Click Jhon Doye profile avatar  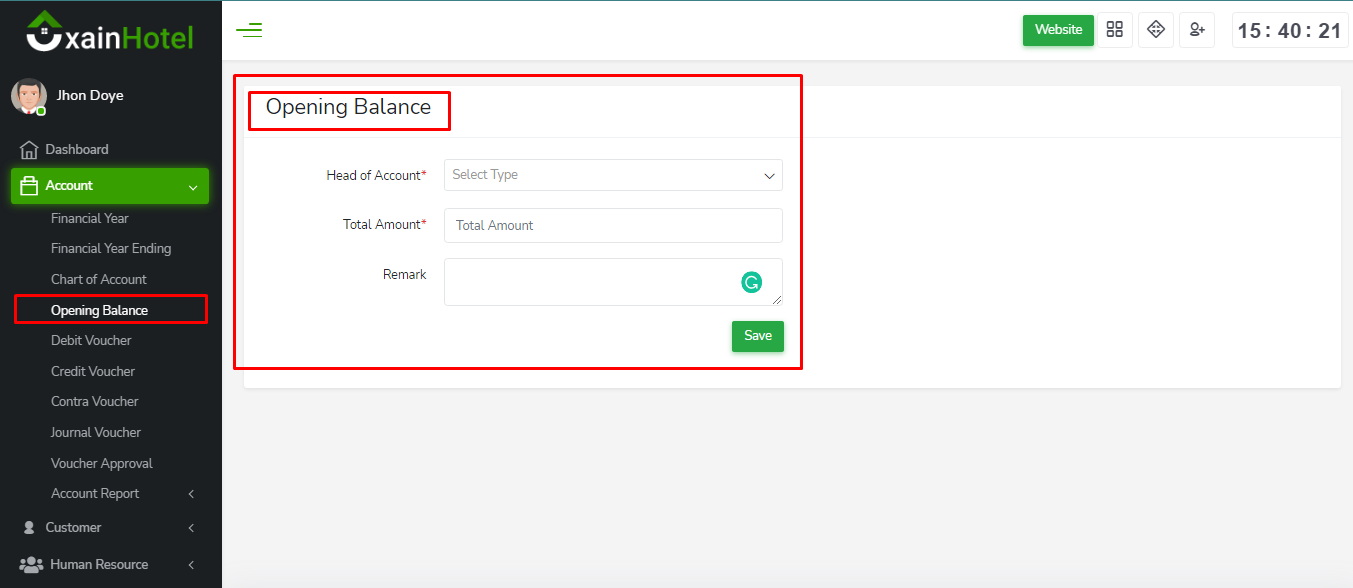pyautogui.click(x=28, y=96)
